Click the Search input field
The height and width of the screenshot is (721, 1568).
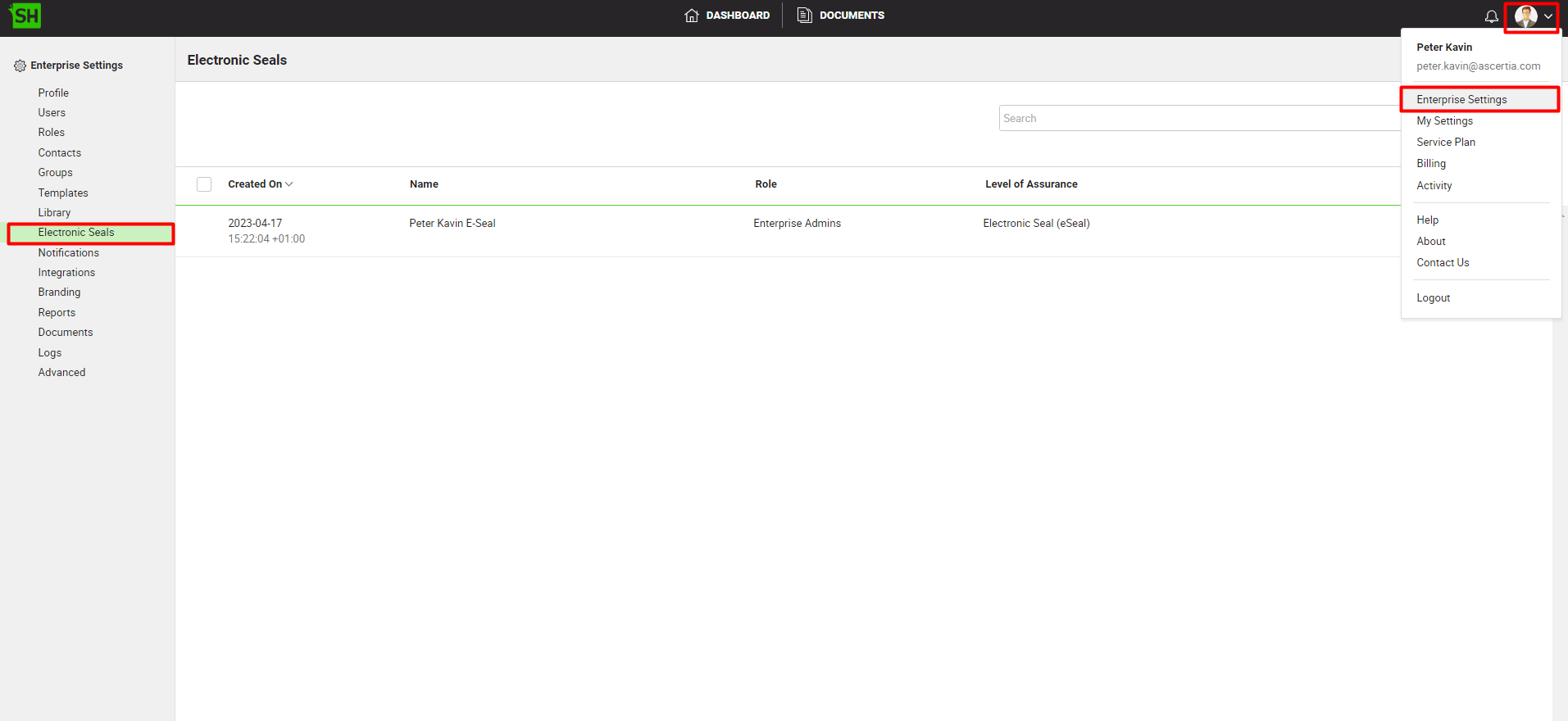[1197, 119]
